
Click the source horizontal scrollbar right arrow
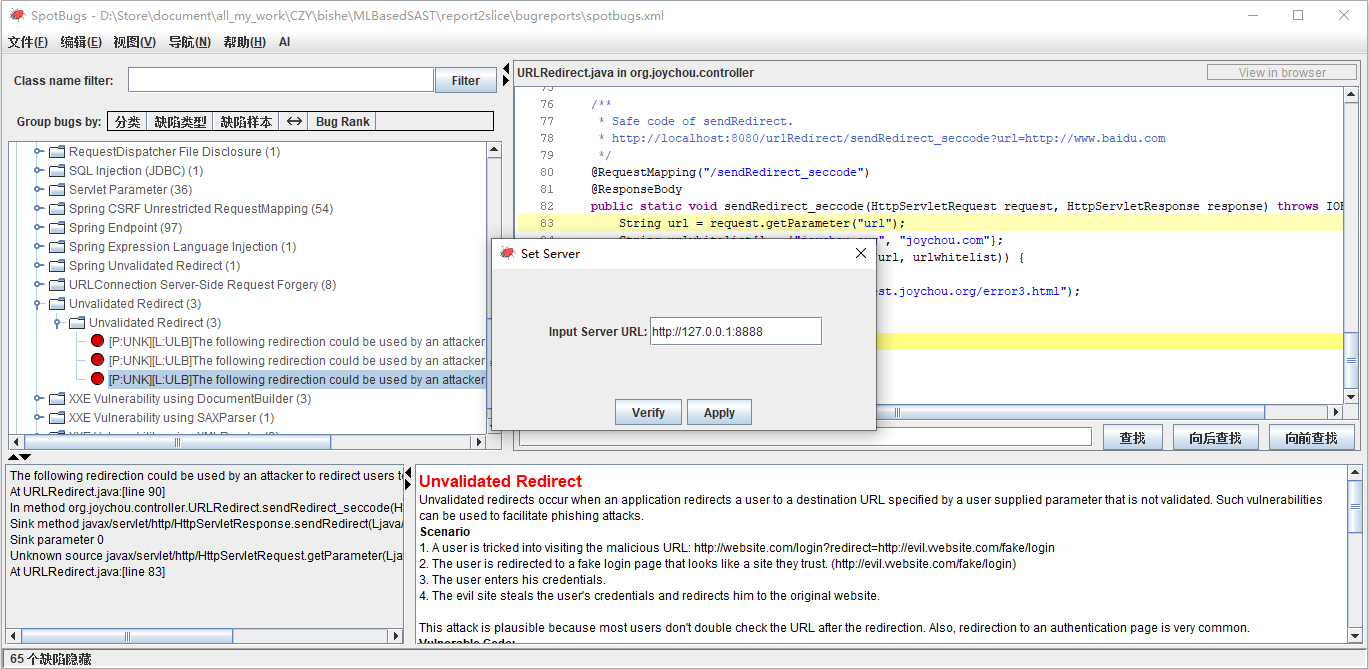coord(1335,412)
